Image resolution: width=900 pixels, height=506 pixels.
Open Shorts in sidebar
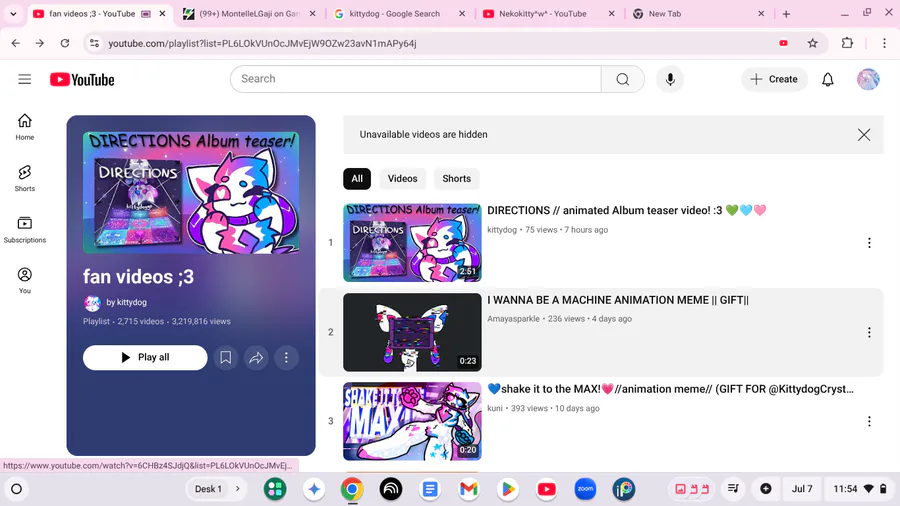point(25,178)
